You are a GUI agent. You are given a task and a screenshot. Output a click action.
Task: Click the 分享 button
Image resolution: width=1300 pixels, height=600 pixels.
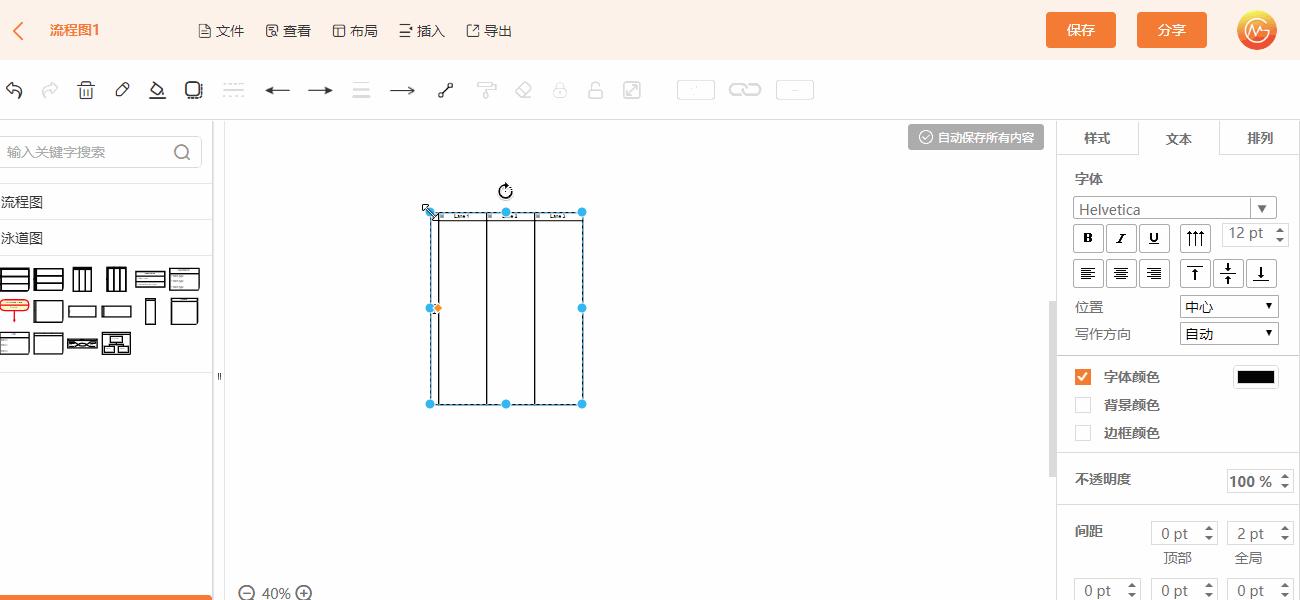click(1171, 30)
